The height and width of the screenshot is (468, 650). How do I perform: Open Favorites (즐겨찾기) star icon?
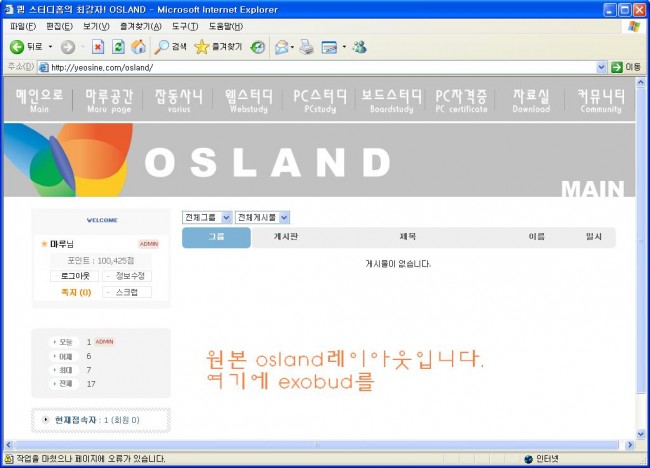click(x=201, y=47)
